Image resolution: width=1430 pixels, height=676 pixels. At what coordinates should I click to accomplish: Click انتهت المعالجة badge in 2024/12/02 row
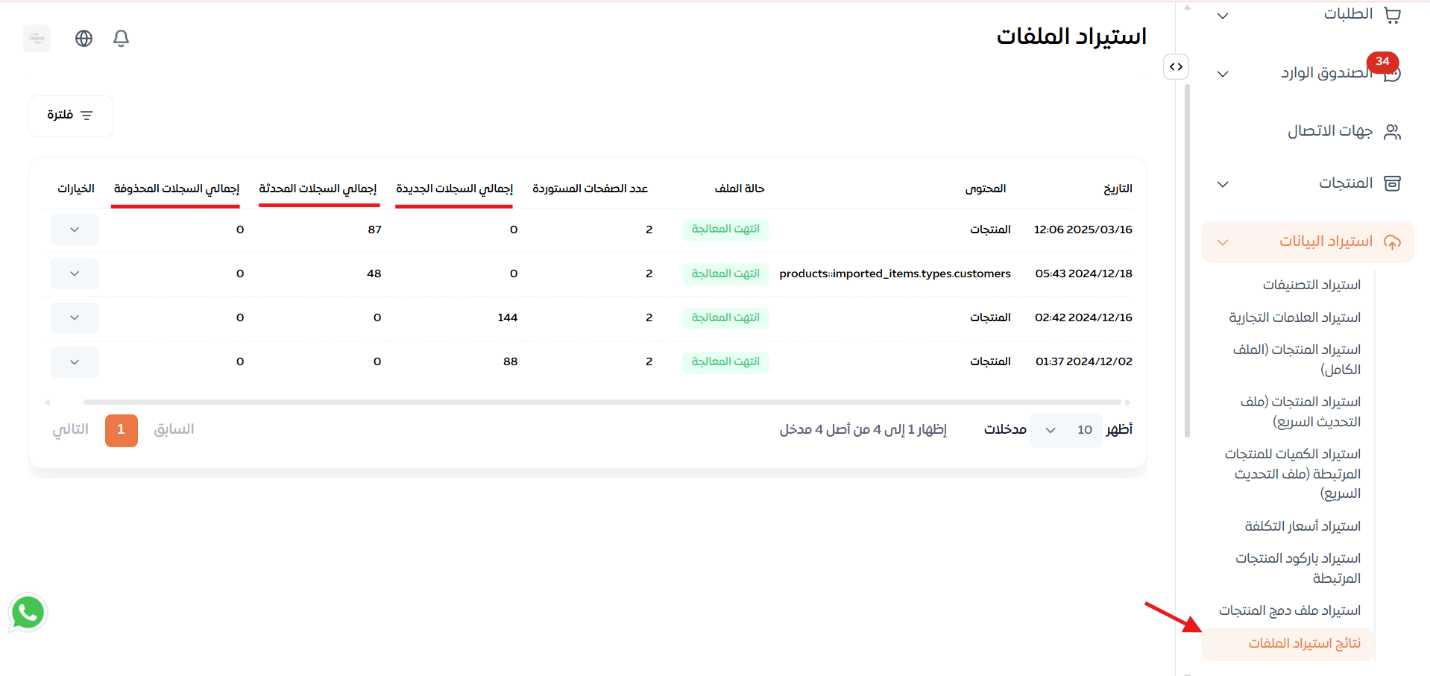725,361
